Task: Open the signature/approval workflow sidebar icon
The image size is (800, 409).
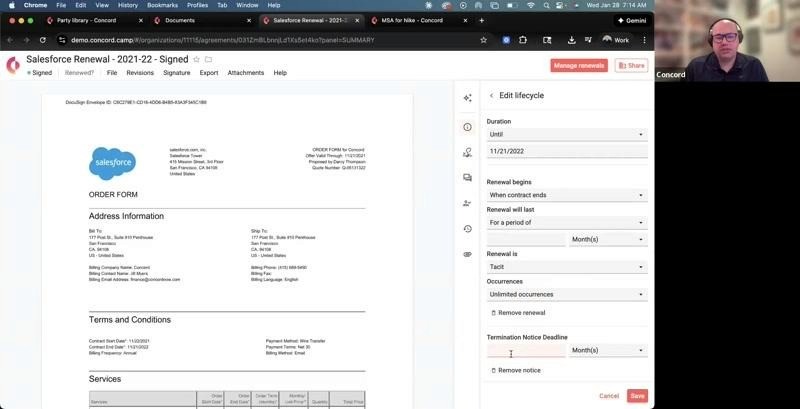Action: (x=467, y=152)
